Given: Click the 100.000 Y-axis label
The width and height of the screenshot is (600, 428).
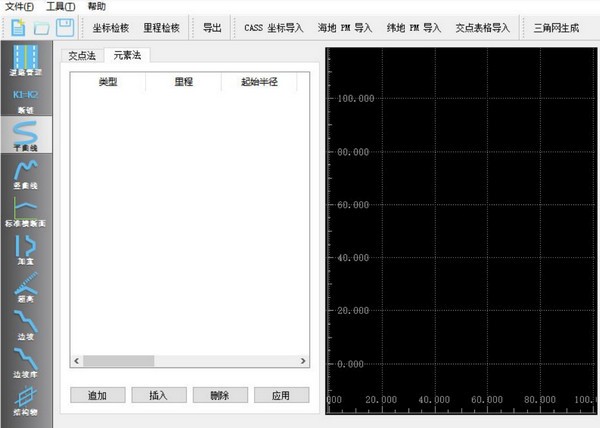Looking at the screenshot, I should (356, 99).
